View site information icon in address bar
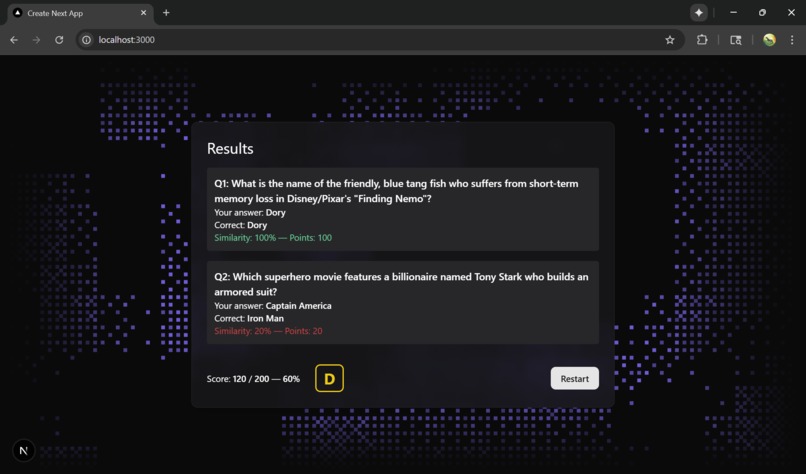Viewport: 806px width, 474px height. coord(86,40)
